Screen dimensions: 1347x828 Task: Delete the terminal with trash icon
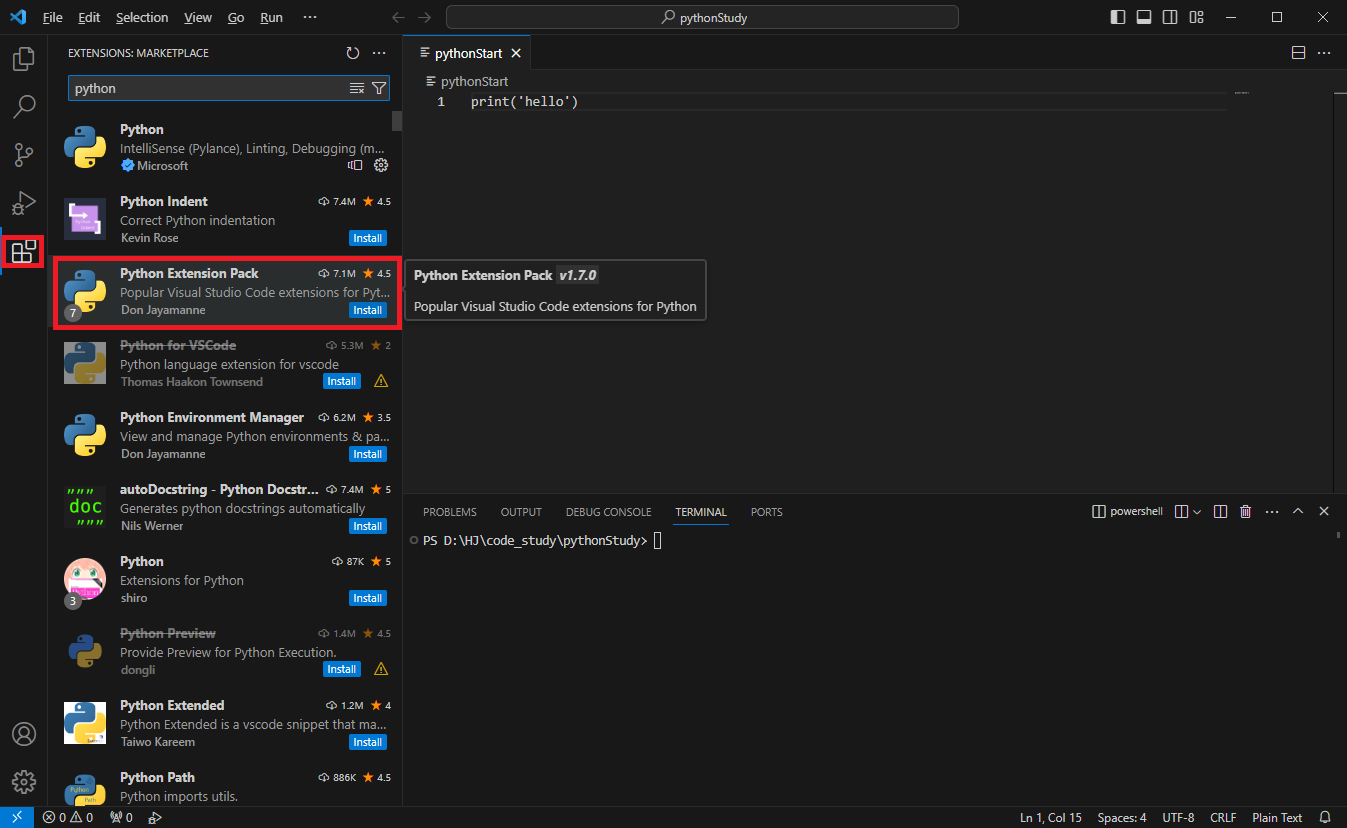tap(1246, 512)
